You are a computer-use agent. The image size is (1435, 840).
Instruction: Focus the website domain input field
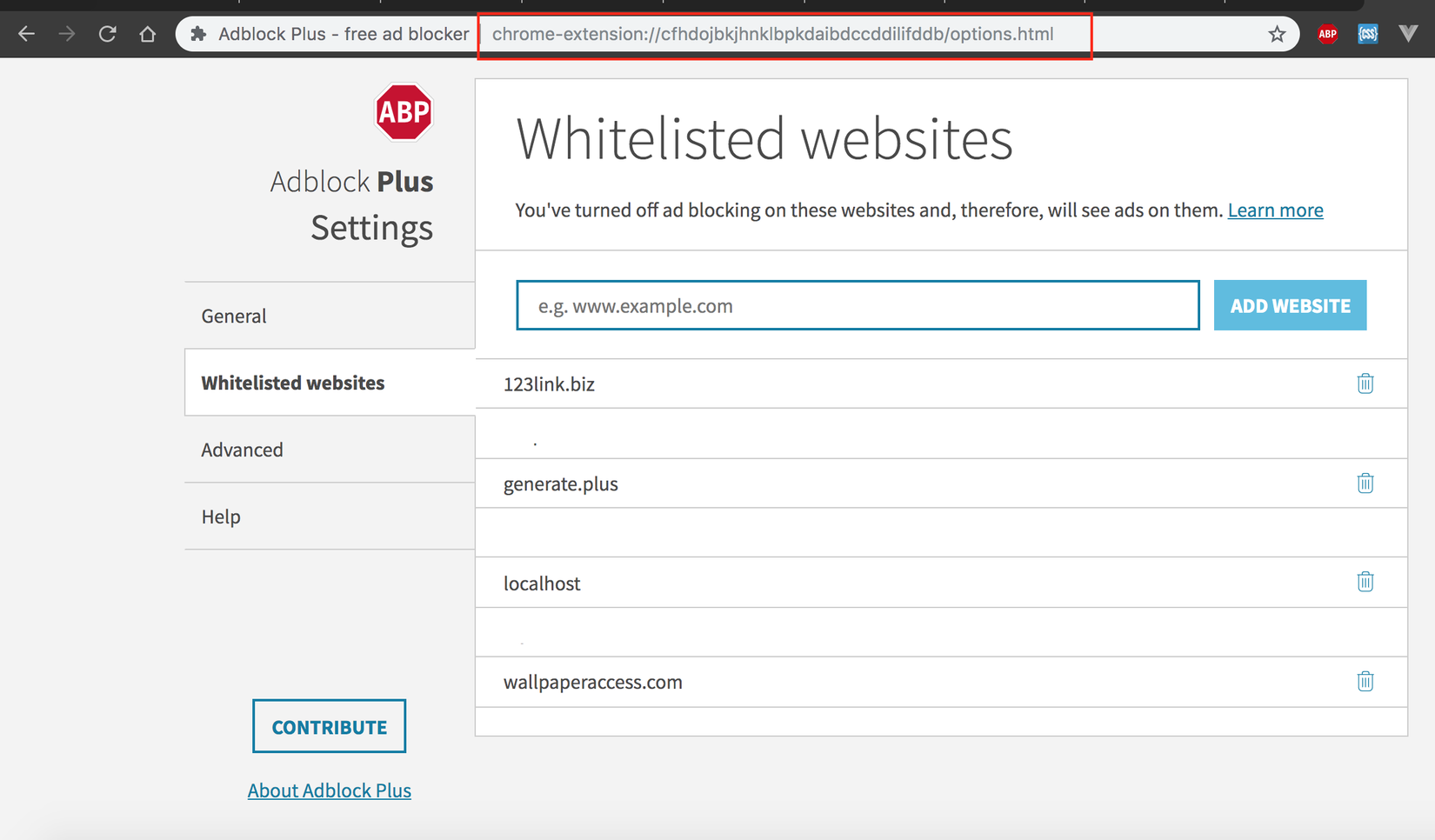click(x=858, y=305)
